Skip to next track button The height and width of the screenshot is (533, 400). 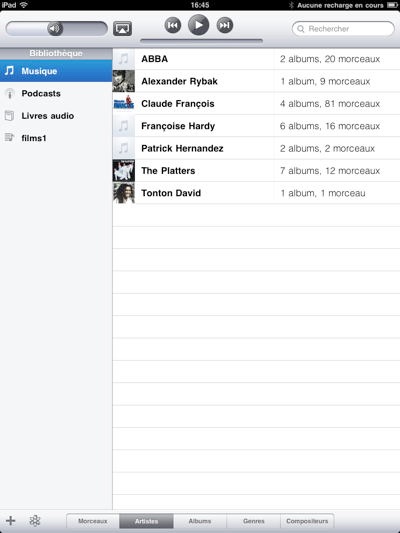coord(225,25)
